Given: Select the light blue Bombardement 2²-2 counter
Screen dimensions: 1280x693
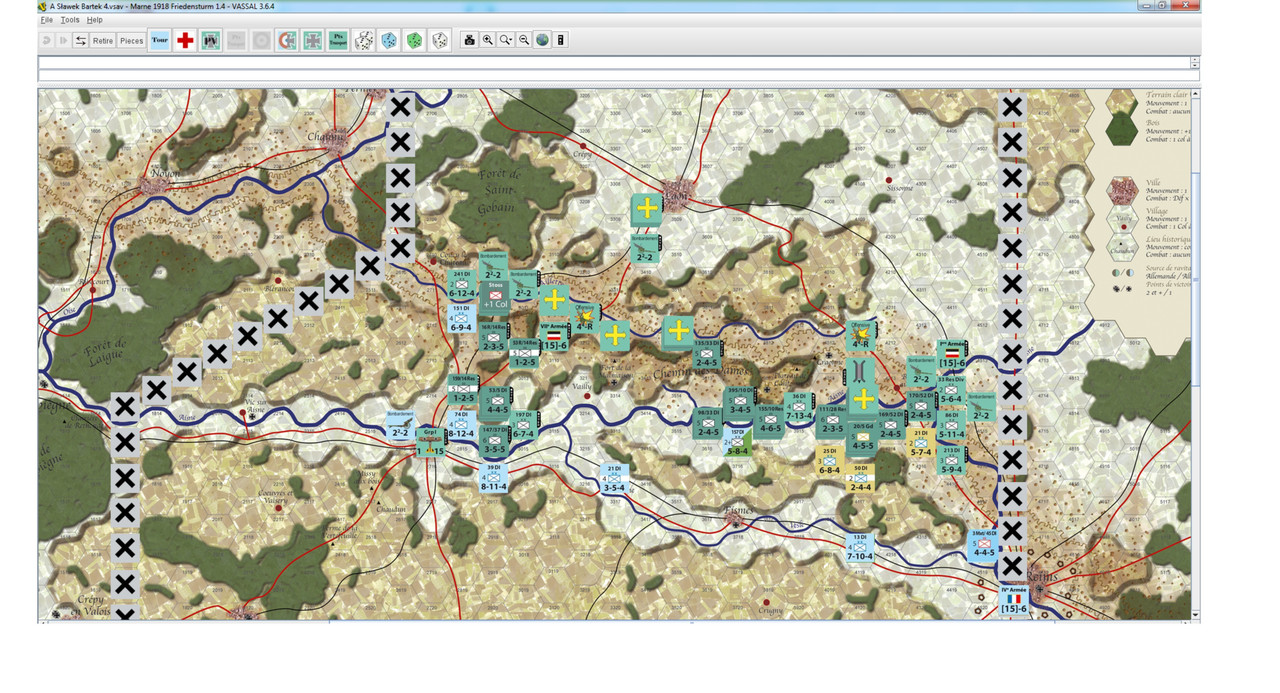Looking at the screenshot, I should [400, 425].
